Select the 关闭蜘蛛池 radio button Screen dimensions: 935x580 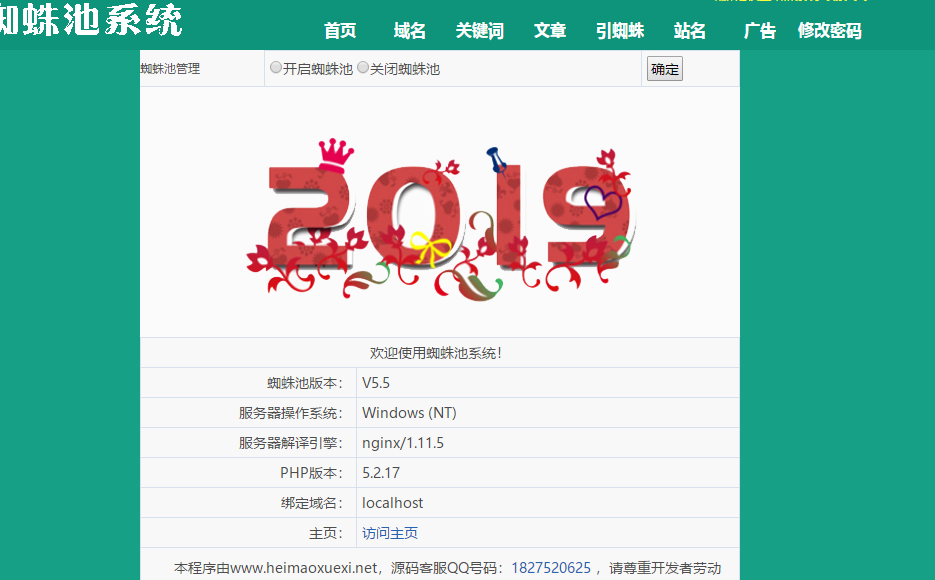click(x=363, y=68)
